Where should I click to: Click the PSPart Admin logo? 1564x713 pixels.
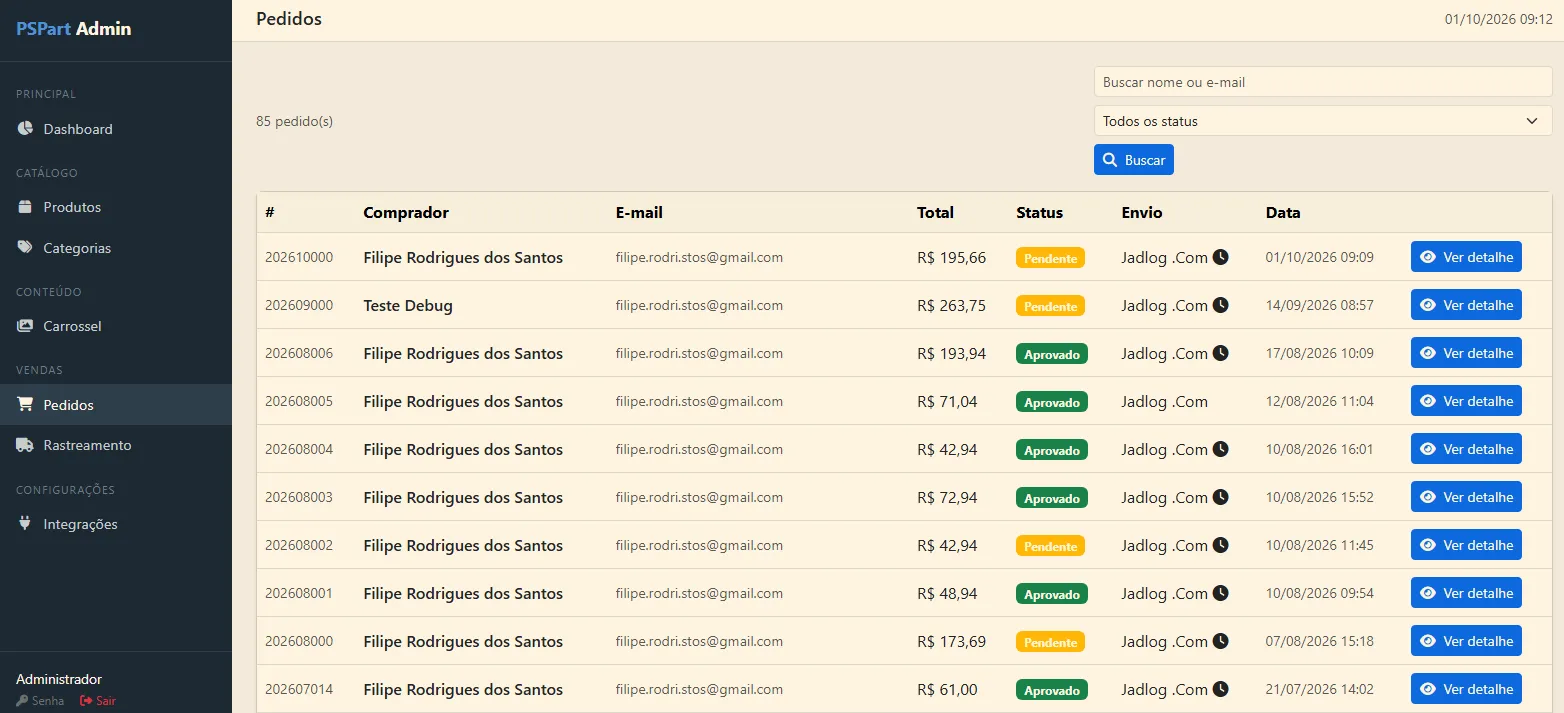pyautogui.click(x=74, y=29)
